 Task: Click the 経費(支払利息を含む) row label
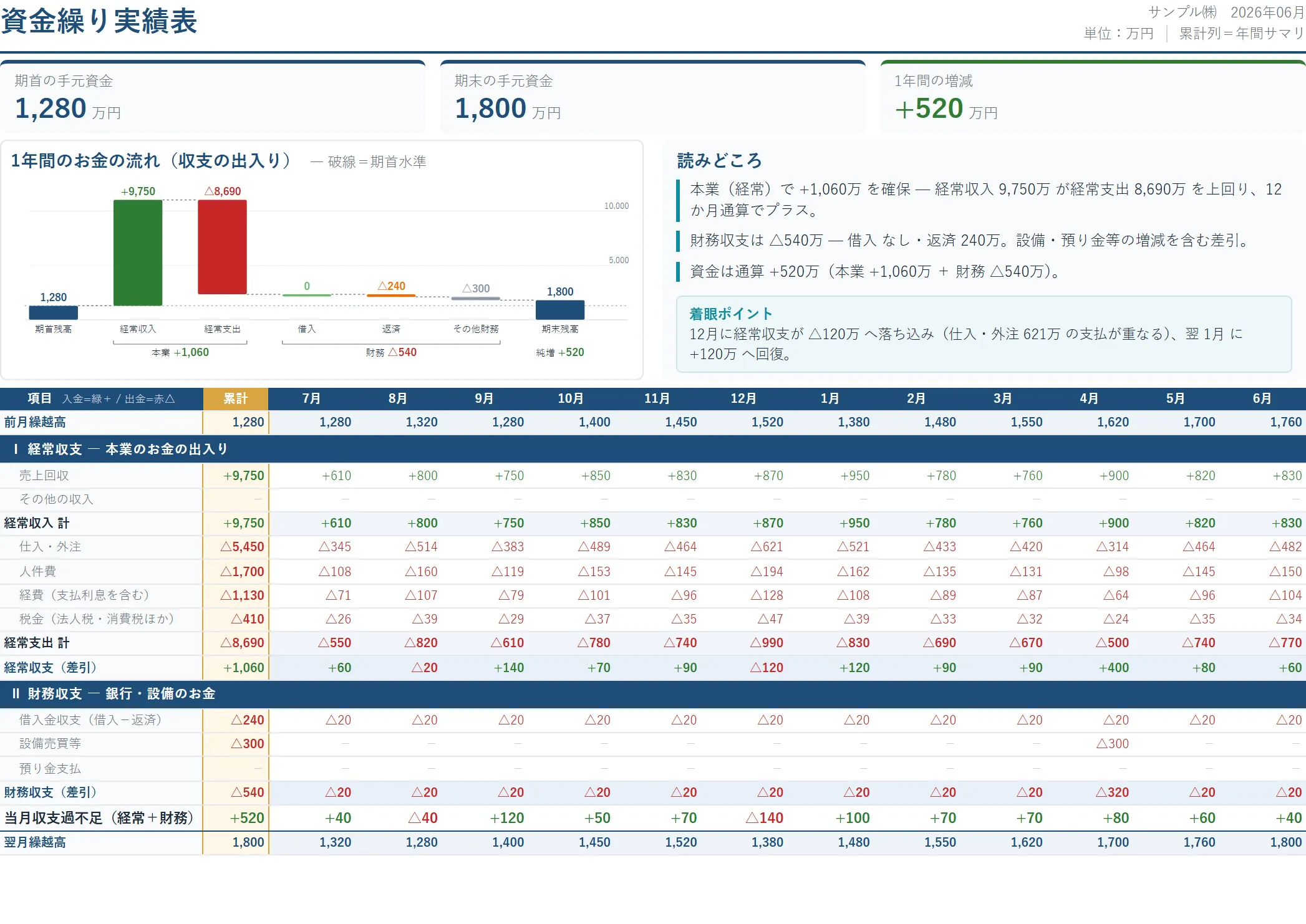[x=84, y=595]
